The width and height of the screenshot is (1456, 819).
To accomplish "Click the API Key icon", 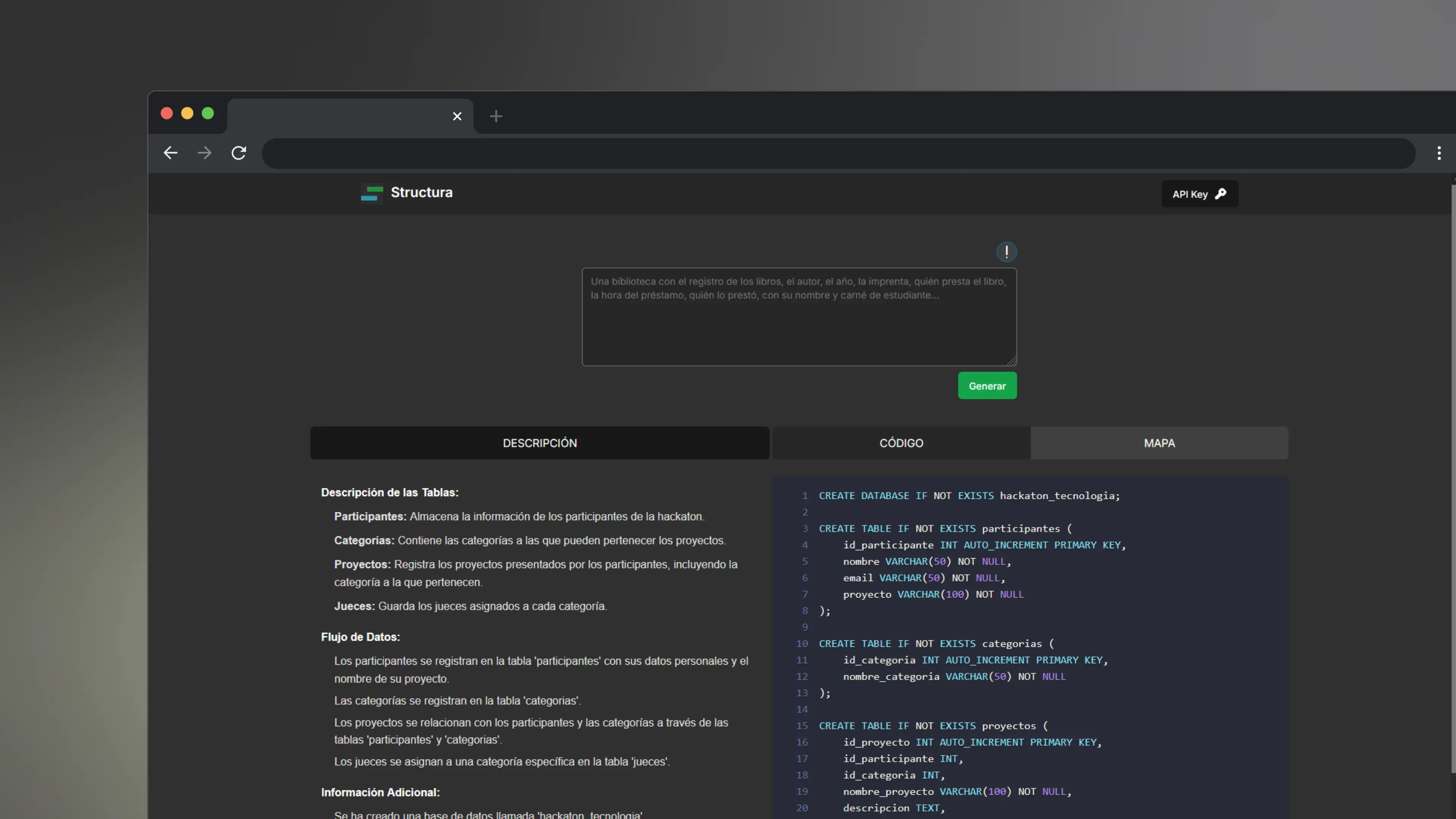I will tap(1220, 194).
